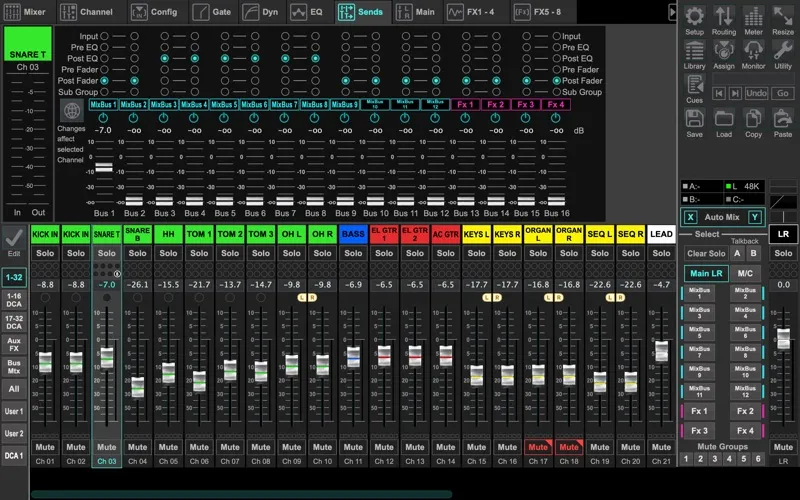This screenshot has width=800, height=500.
Task: Select Pre Fader radio for Bus 16
Action: [x=557, y=69]
